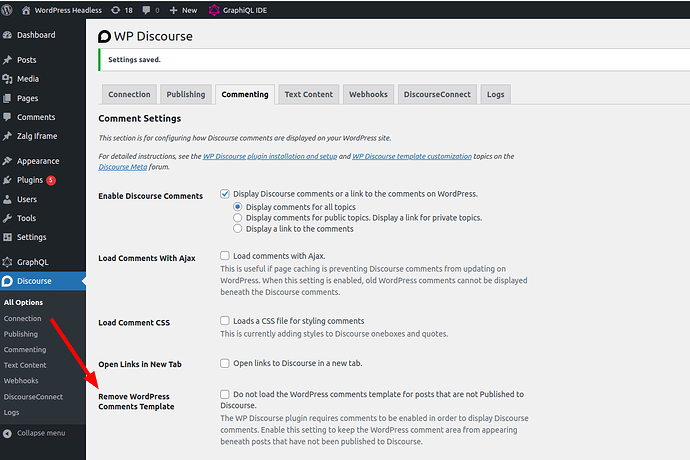
Task: Open Dashboard in the sidebar
Action: 36,35
